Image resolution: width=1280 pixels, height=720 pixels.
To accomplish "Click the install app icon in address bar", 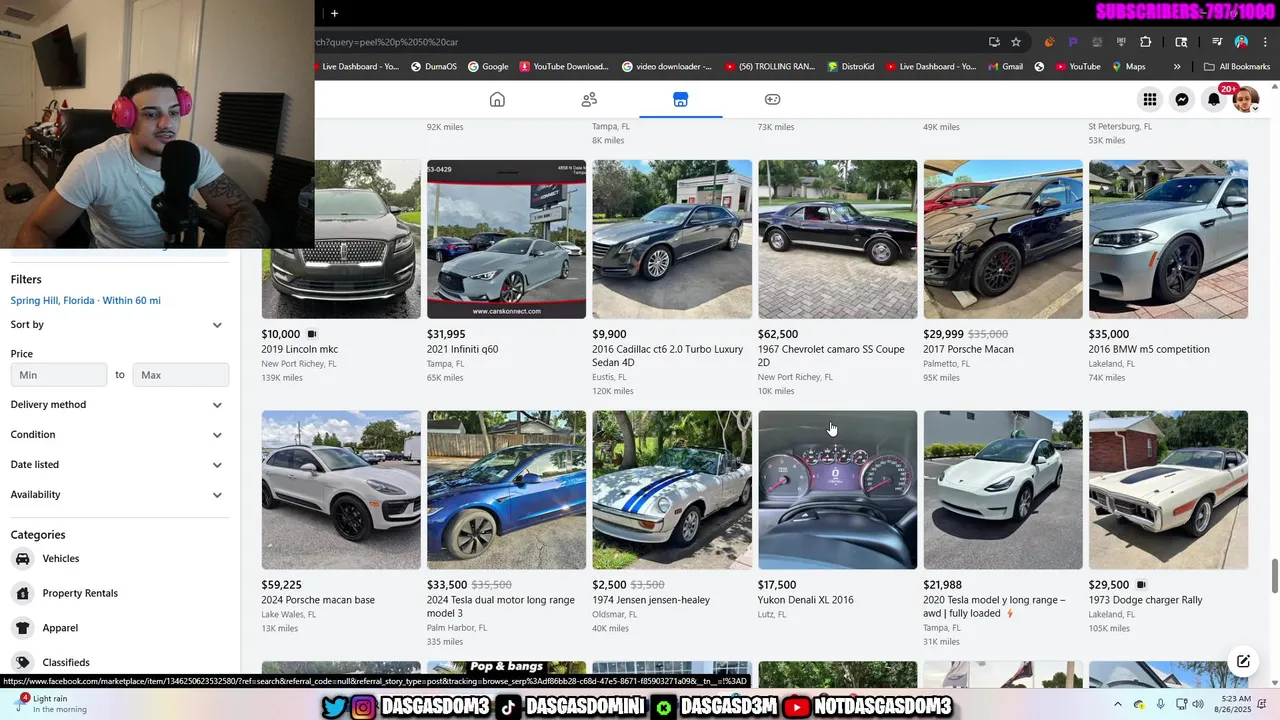I will (x=994, y=42).
